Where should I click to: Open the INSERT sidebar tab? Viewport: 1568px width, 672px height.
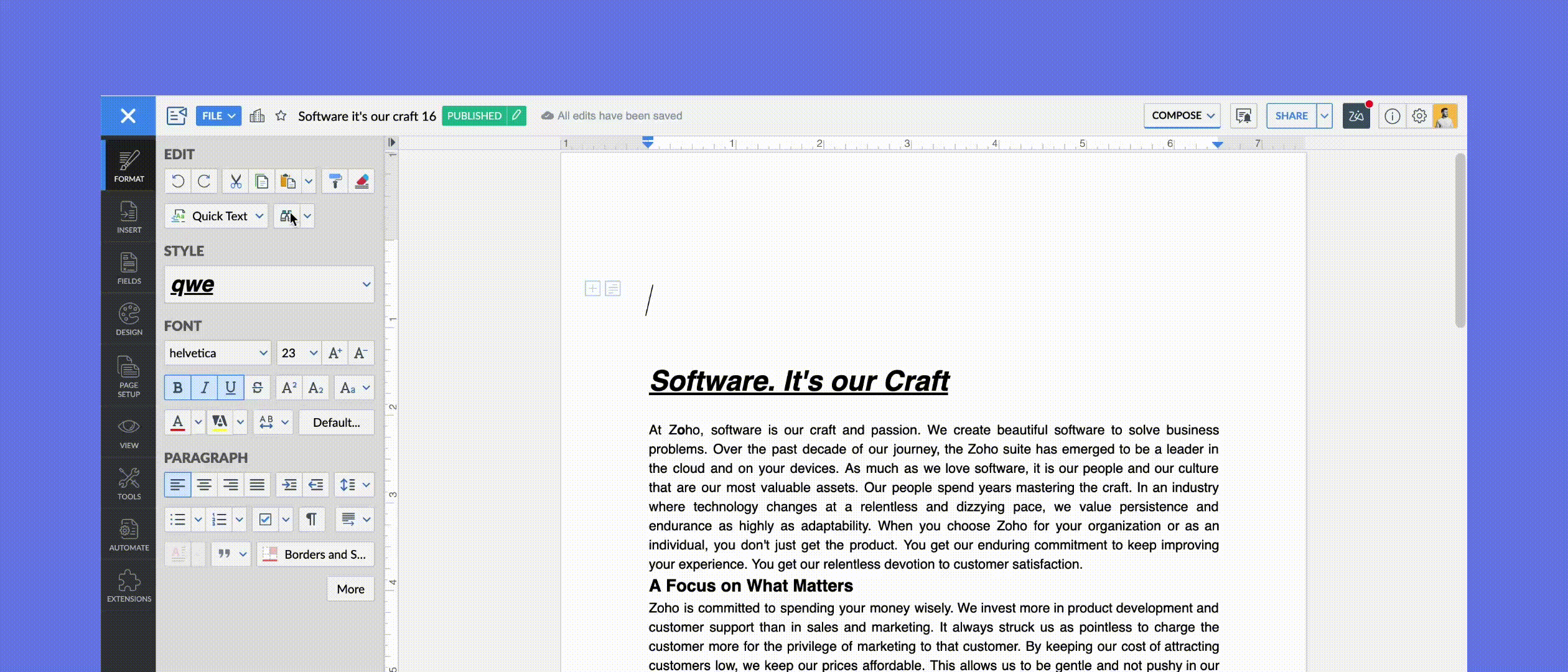point(129,217)
